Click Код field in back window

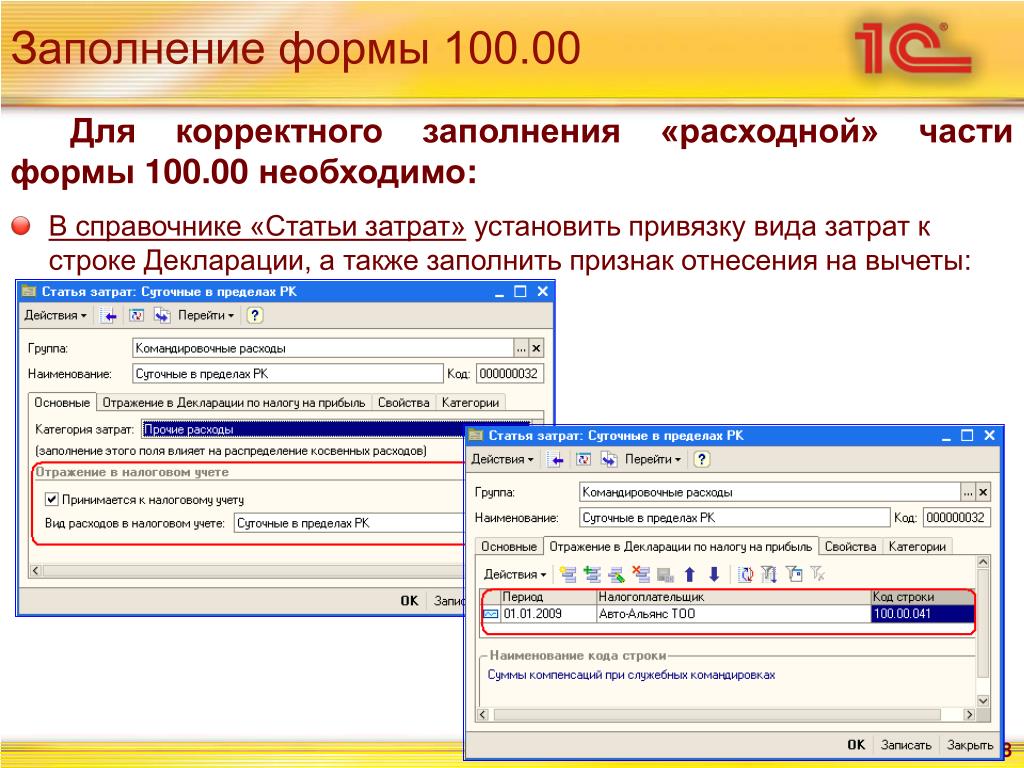click(x=510, y=374)
